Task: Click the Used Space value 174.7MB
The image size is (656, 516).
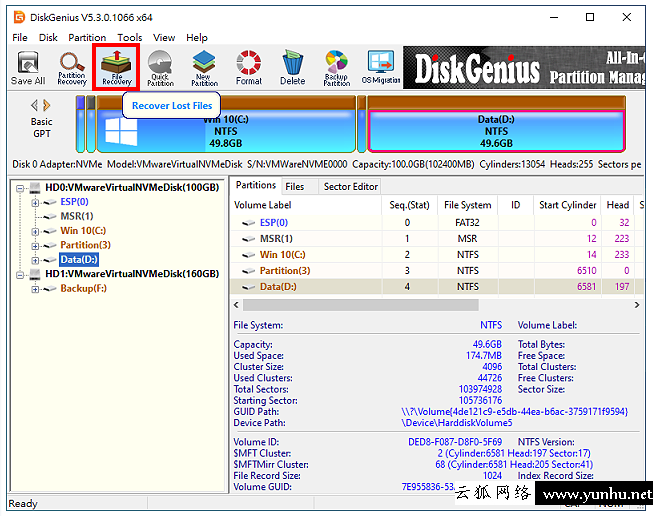Action: (x=484, y=356)
